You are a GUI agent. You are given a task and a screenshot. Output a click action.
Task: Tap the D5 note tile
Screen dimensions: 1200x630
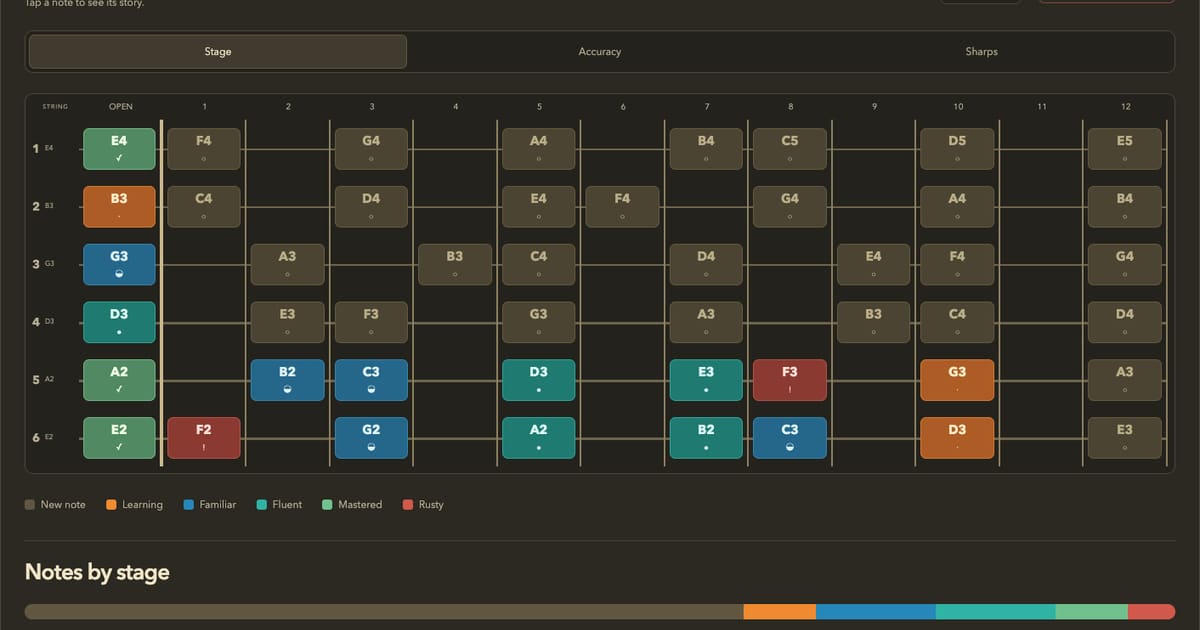957,149
